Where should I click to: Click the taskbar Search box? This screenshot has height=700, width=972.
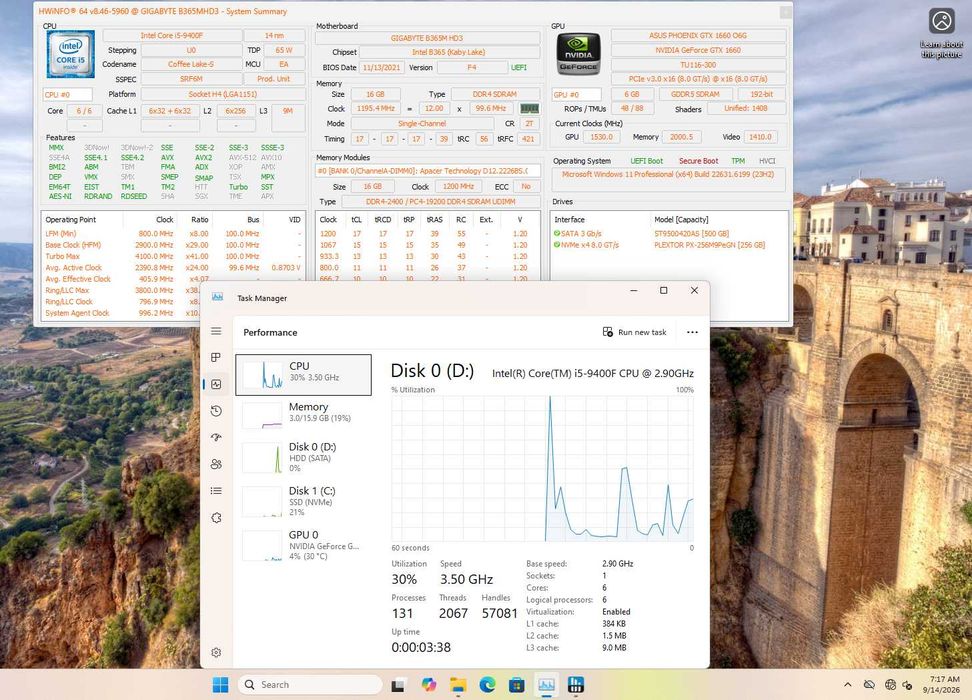tap(310, 684)
